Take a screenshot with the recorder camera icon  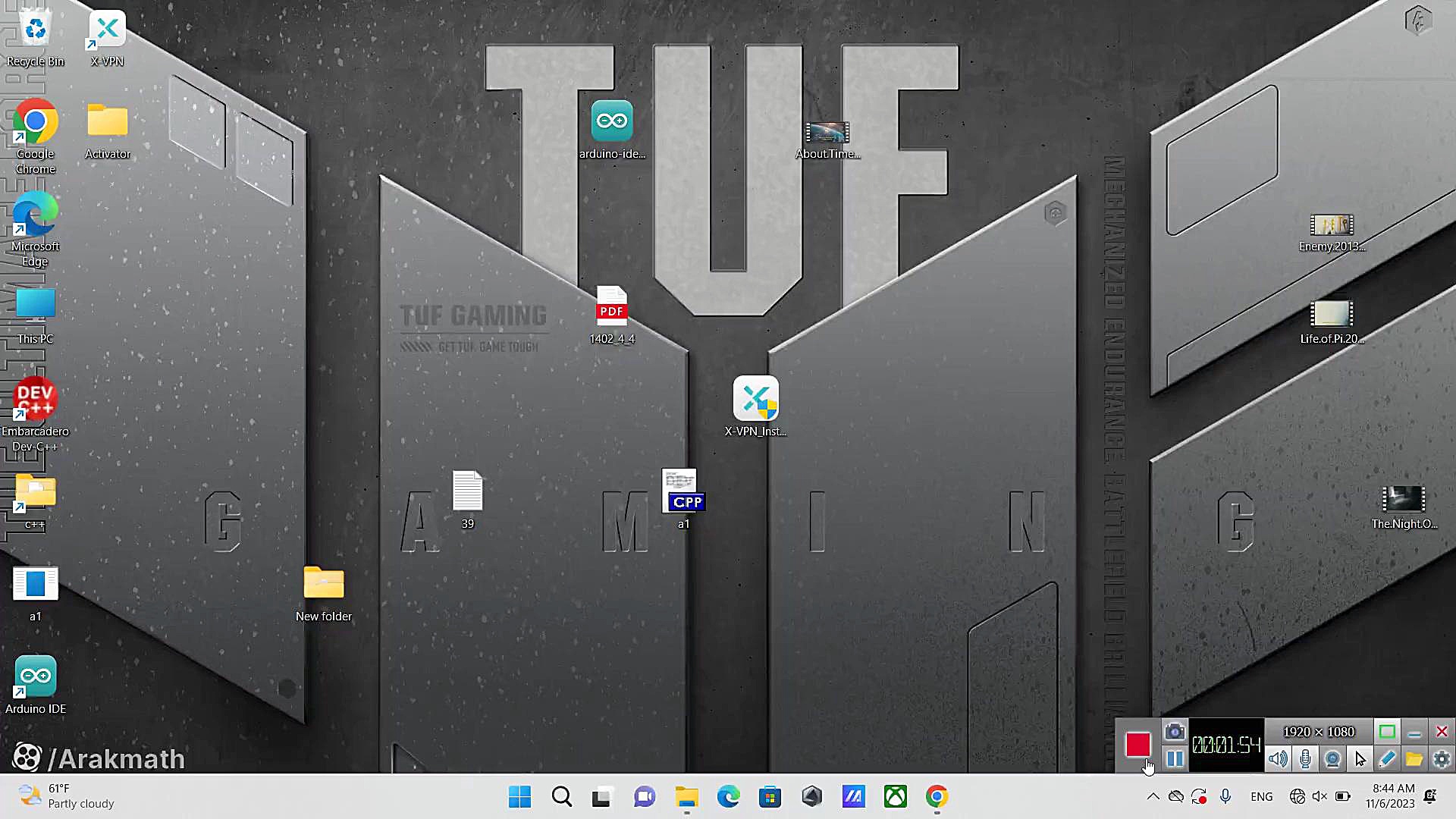tap(1175, 732)
